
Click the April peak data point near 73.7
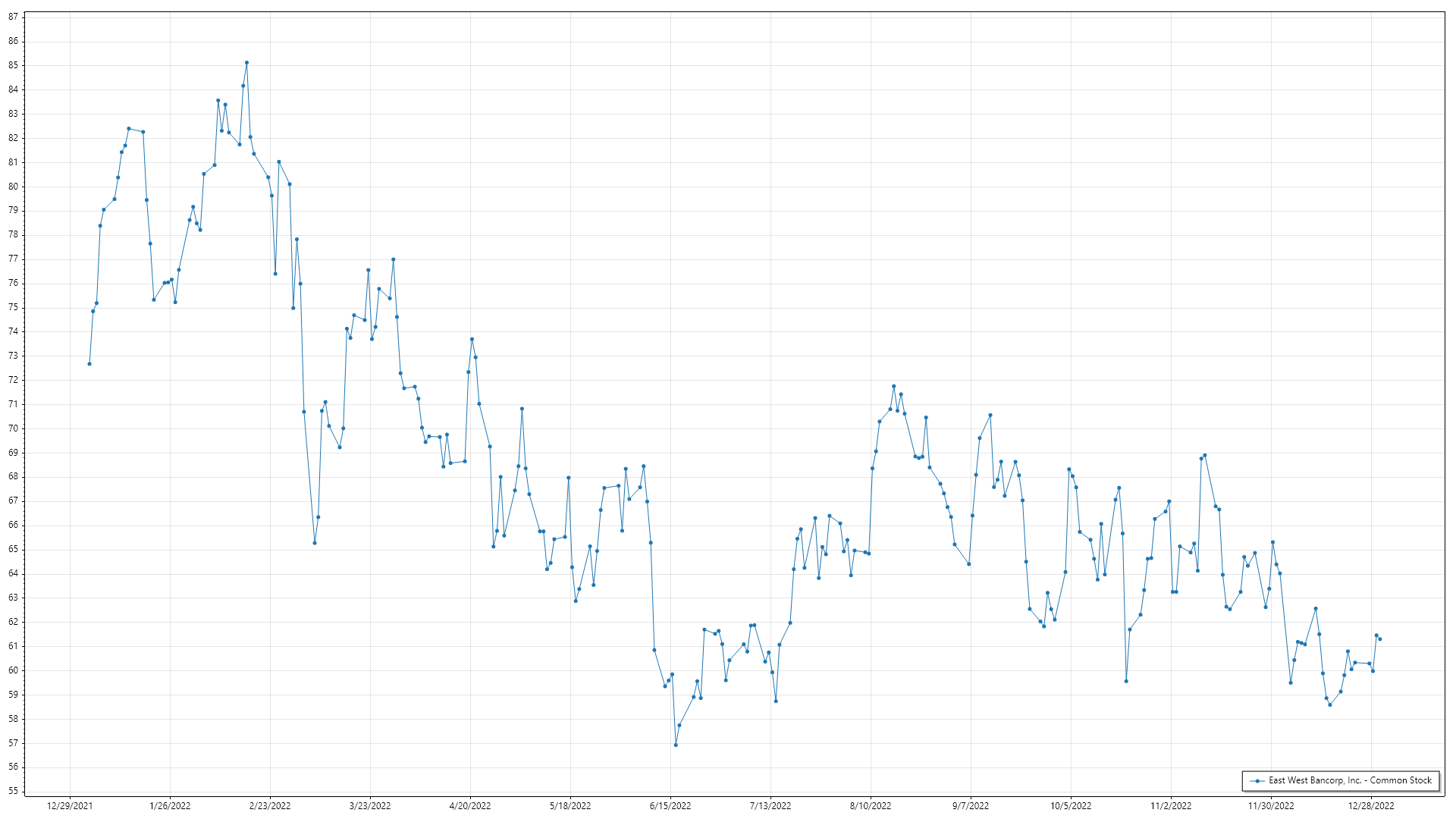point(472,340)
